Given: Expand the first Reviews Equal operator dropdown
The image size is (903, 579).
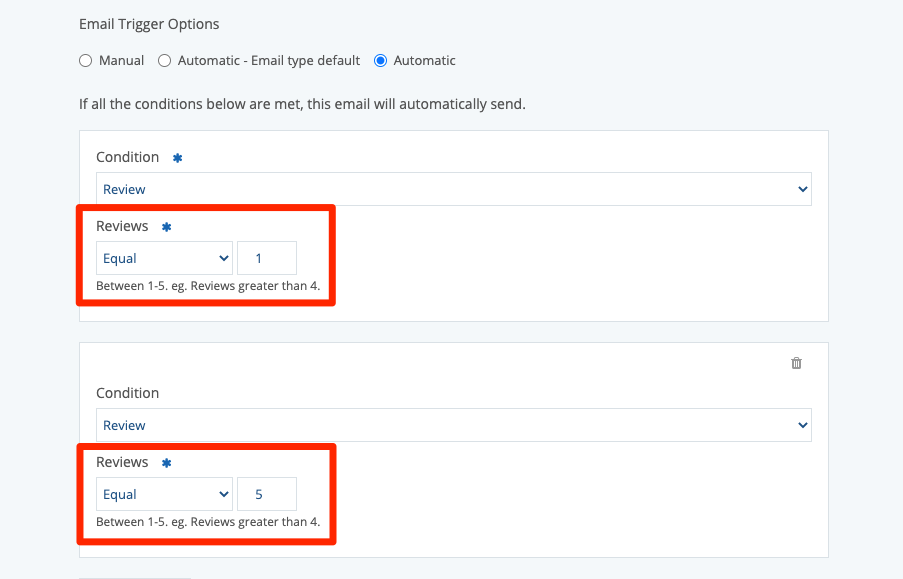Looking at the screenshot, I should [164, 258].
